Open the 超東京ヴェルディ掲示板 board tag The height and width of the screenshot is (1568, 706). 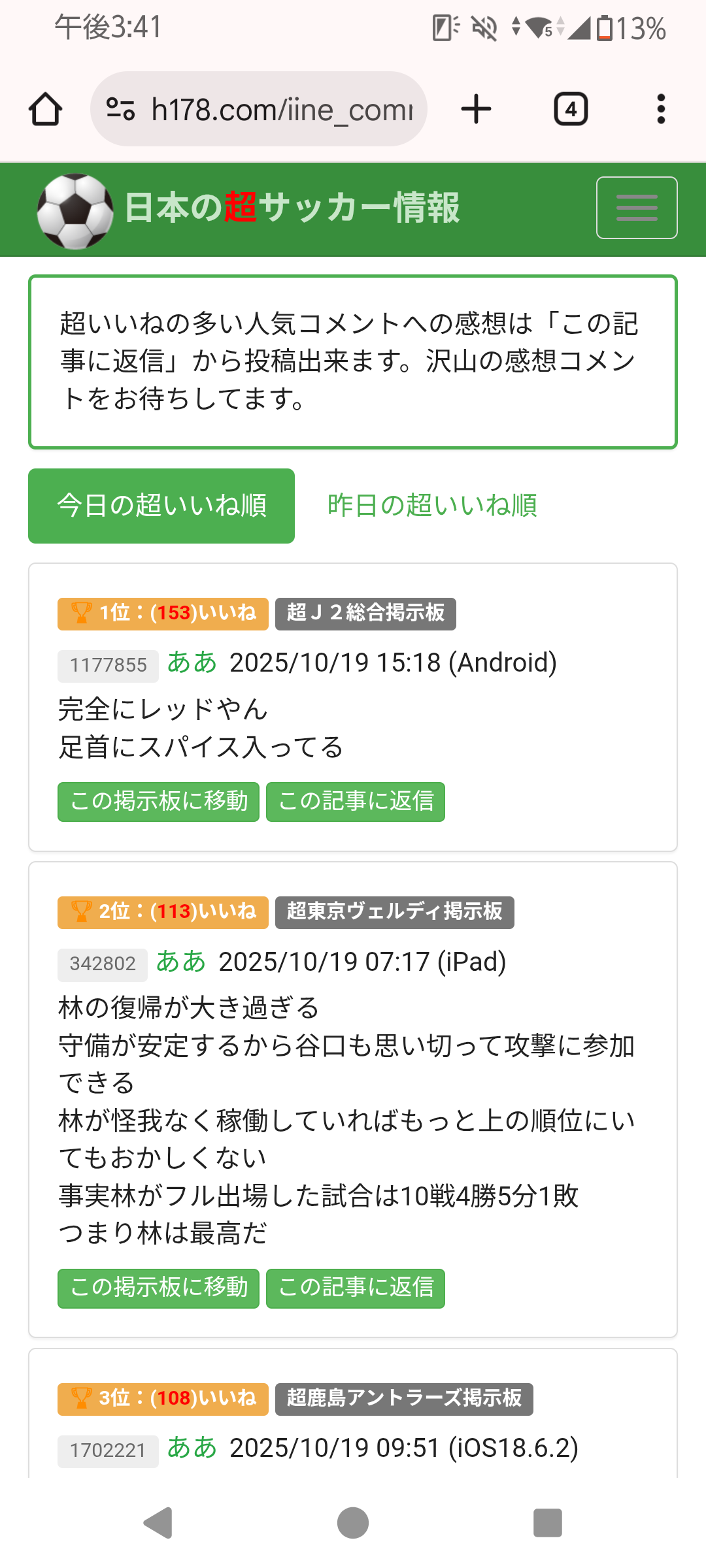click(x=394, y=912)
